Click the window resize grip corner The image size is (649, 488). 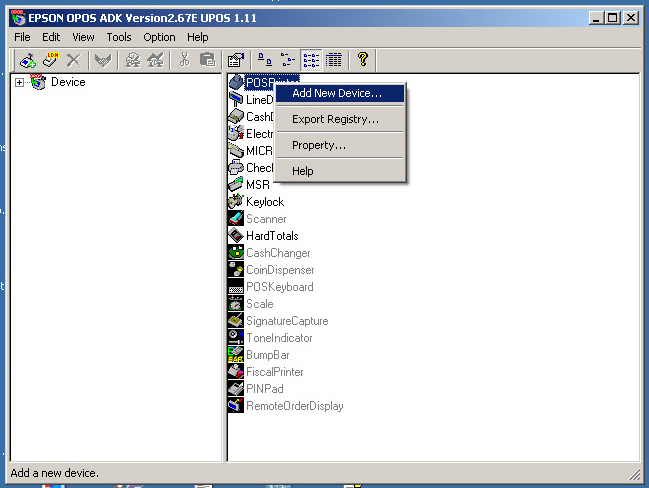[x=634, y=474]
